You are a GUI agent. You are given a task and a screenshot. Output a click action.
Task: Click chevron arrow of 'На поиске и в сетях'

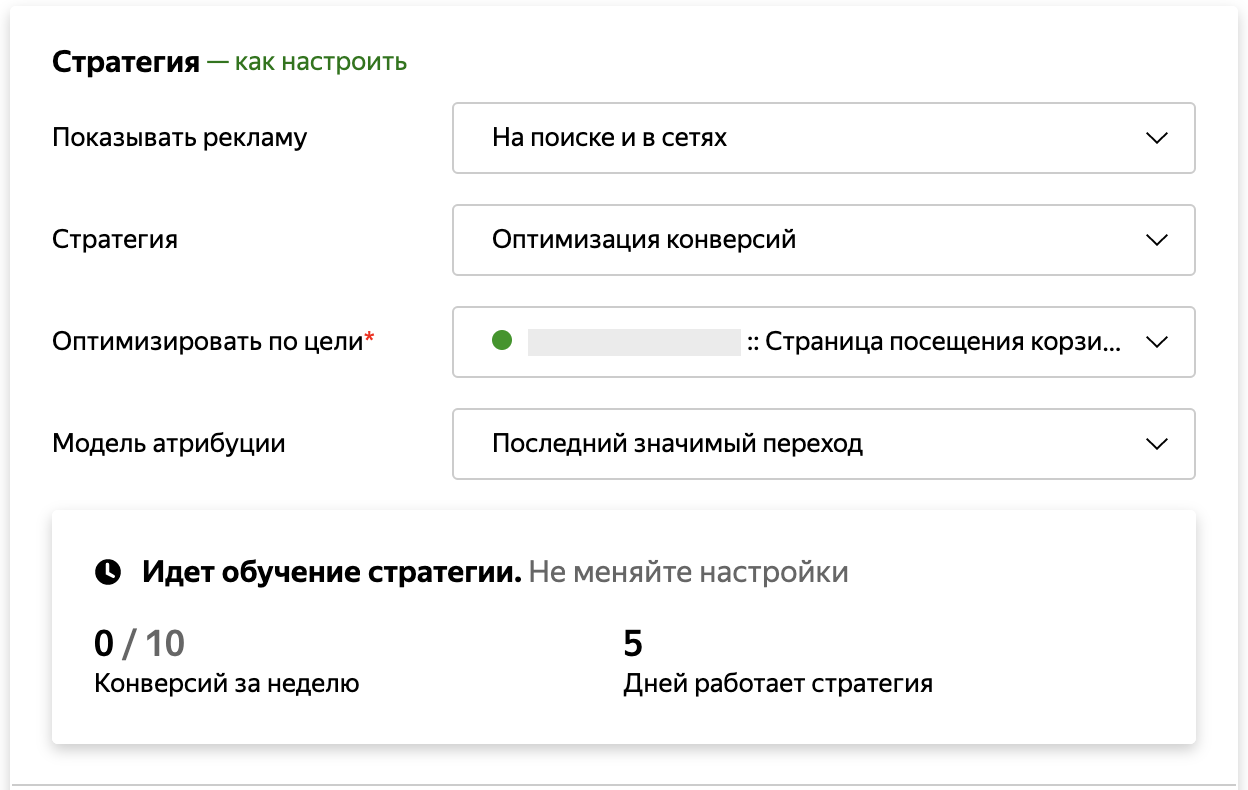[1156, 138]
